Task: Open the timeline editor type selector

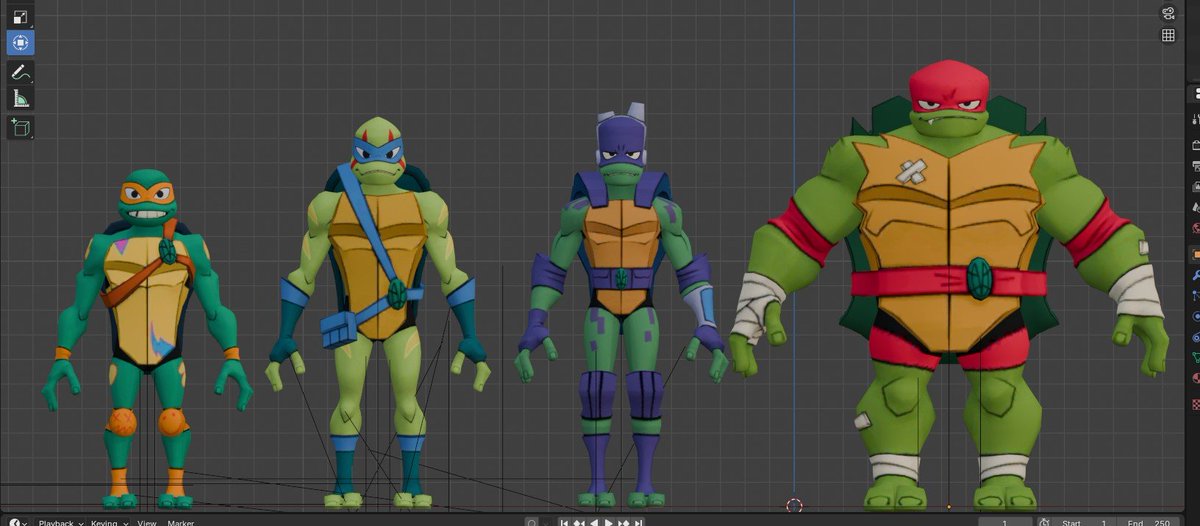Action: pyautogui.click(x=18, y=522)
